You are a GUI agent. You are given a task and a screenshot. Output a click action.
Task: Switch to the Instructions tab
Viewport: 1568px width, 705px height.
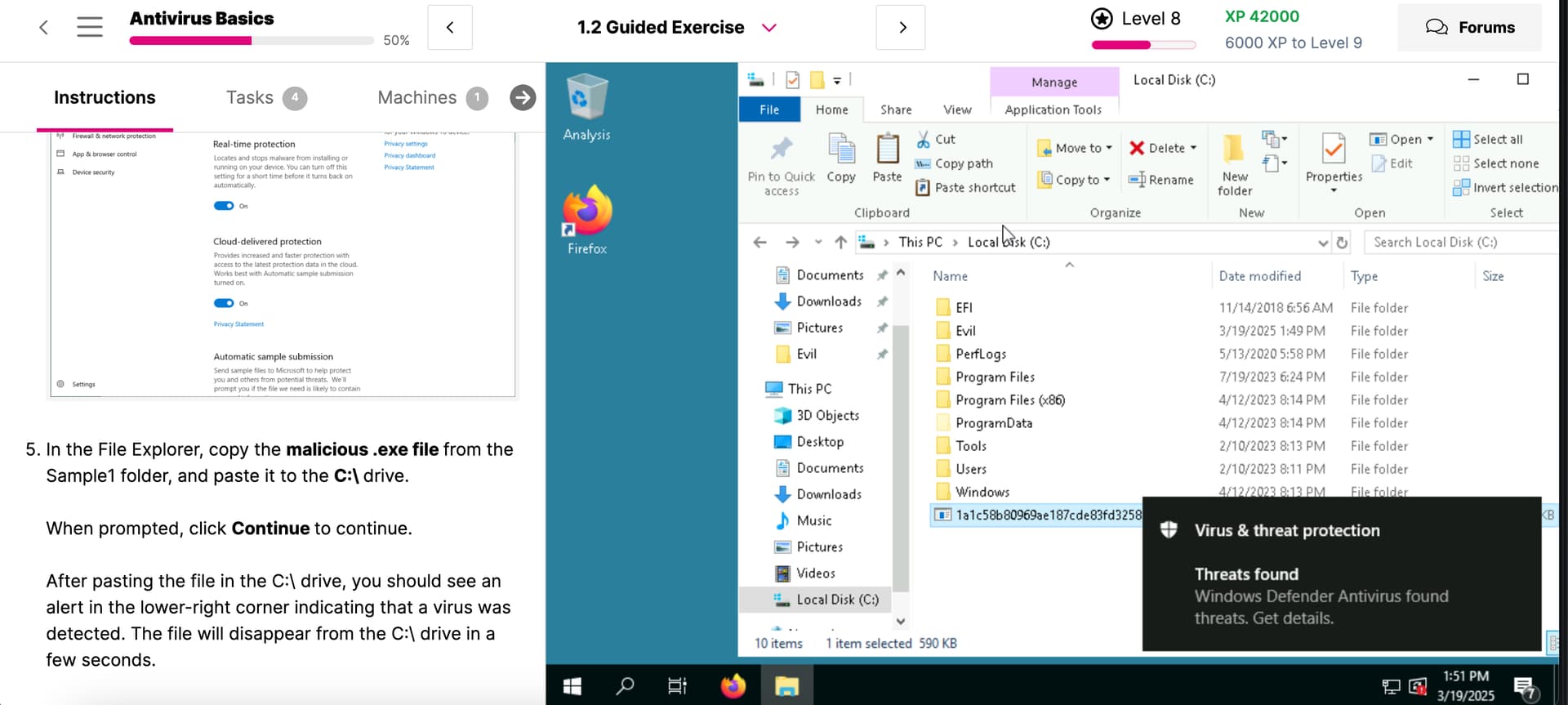click(105, 97)
